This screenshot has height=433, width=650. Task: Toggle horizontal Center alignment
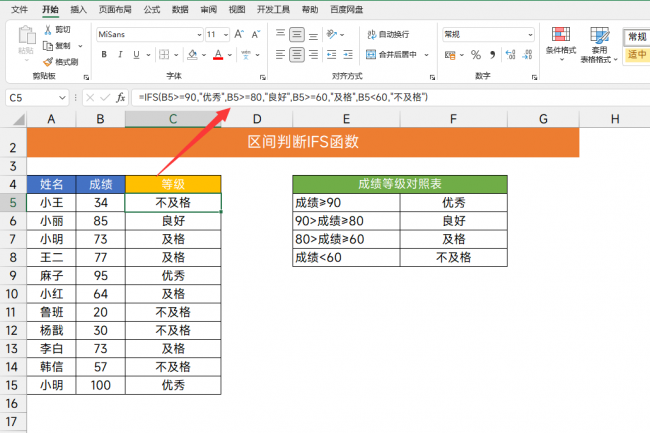tap(297, 54)
